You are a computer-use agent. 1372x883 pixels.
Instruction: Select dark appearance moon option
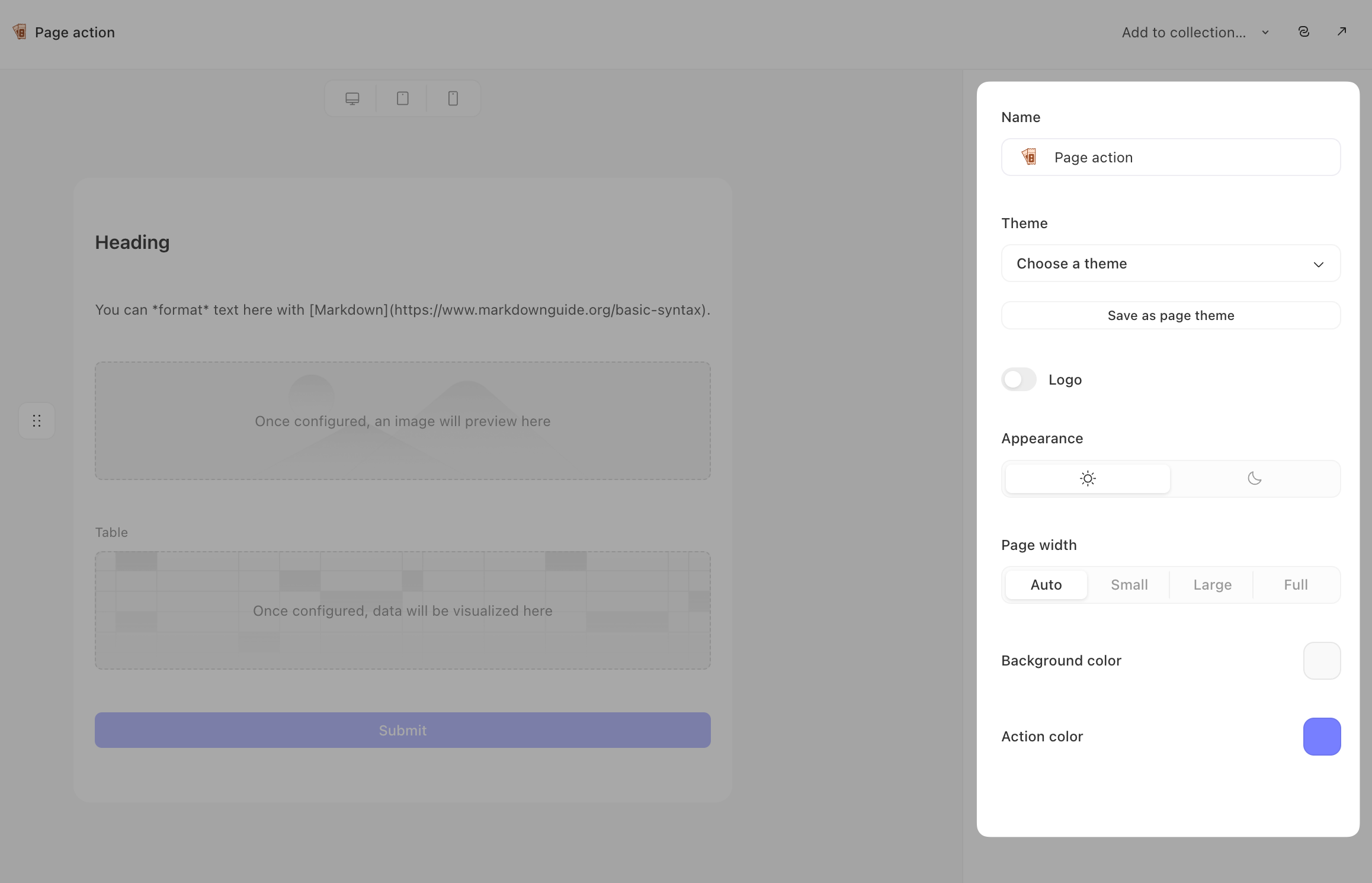[x=1254, y=478]
